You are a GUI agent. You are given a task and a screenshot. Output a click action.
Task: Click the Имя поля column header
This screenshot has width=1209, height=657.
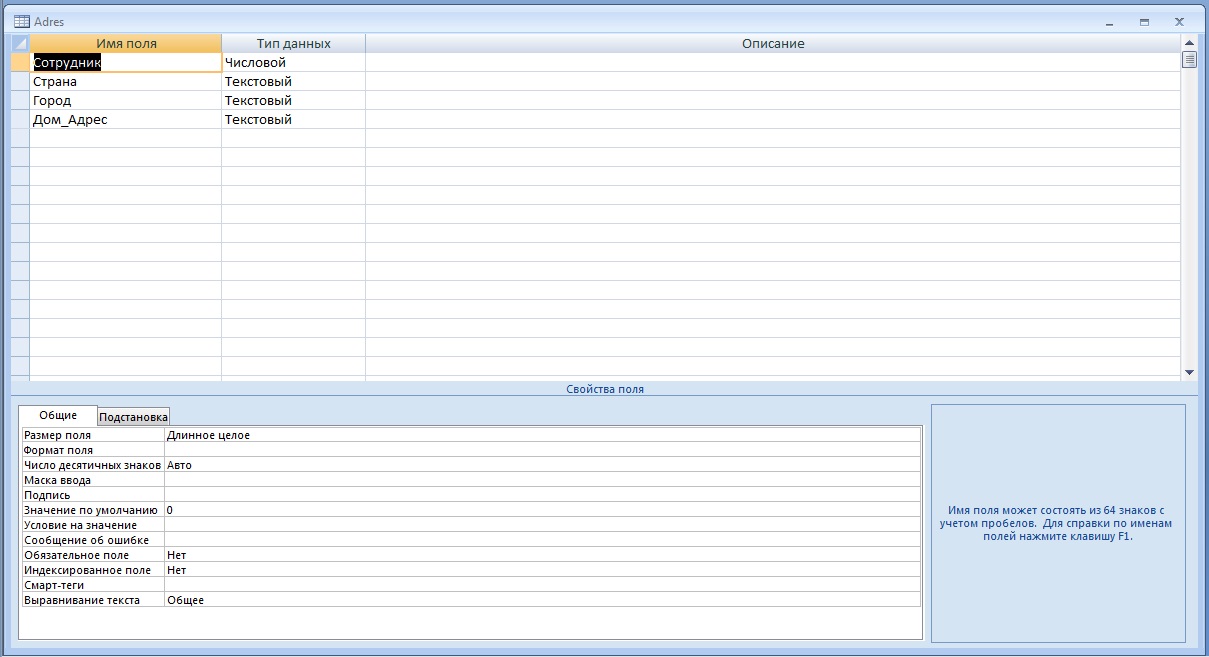126,44
